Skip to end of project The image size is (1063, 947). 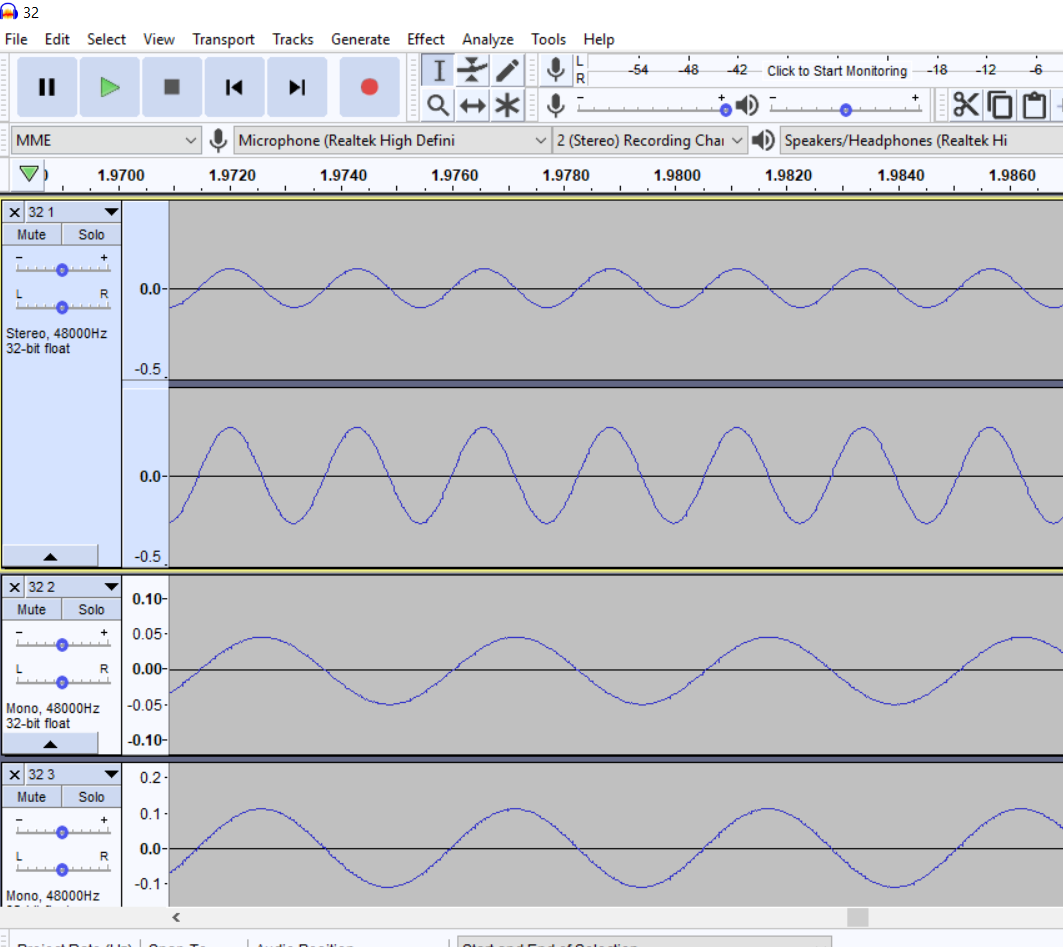coord(297,87)
